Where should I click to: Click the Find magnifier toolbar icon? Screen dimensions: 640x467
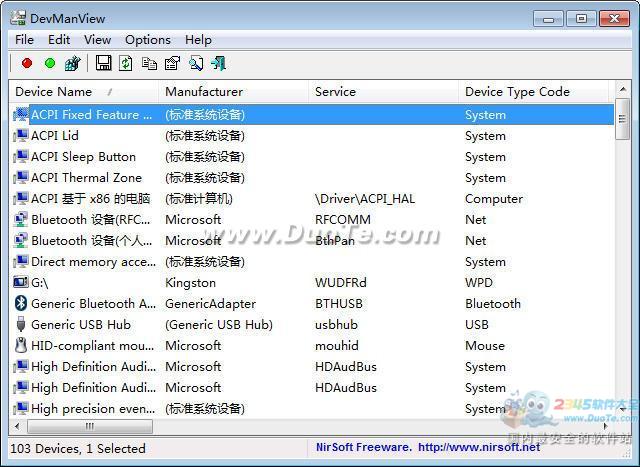196,63
